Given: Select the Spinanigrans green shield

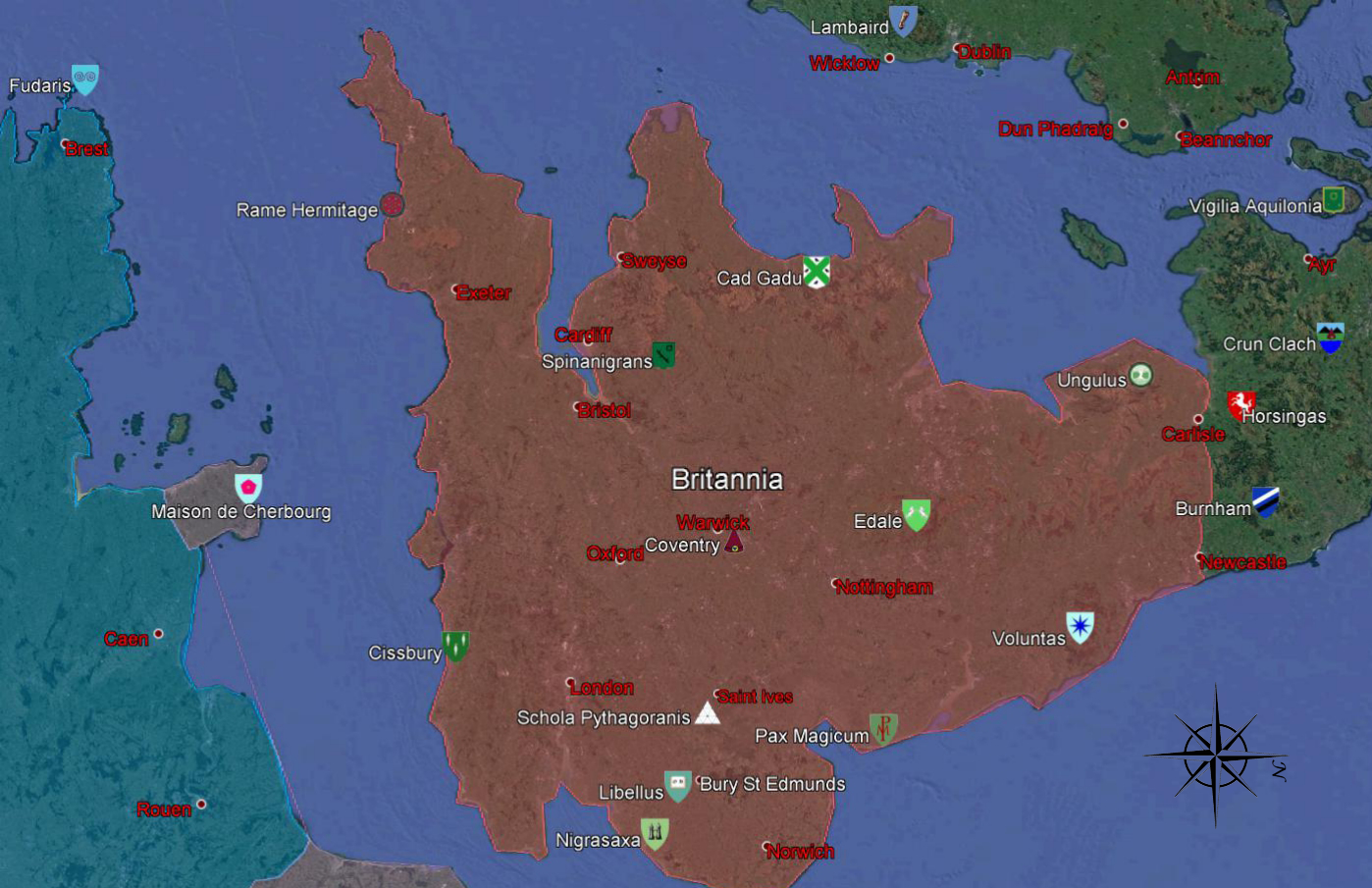Looking at the screenshot, I should [664, 354].
